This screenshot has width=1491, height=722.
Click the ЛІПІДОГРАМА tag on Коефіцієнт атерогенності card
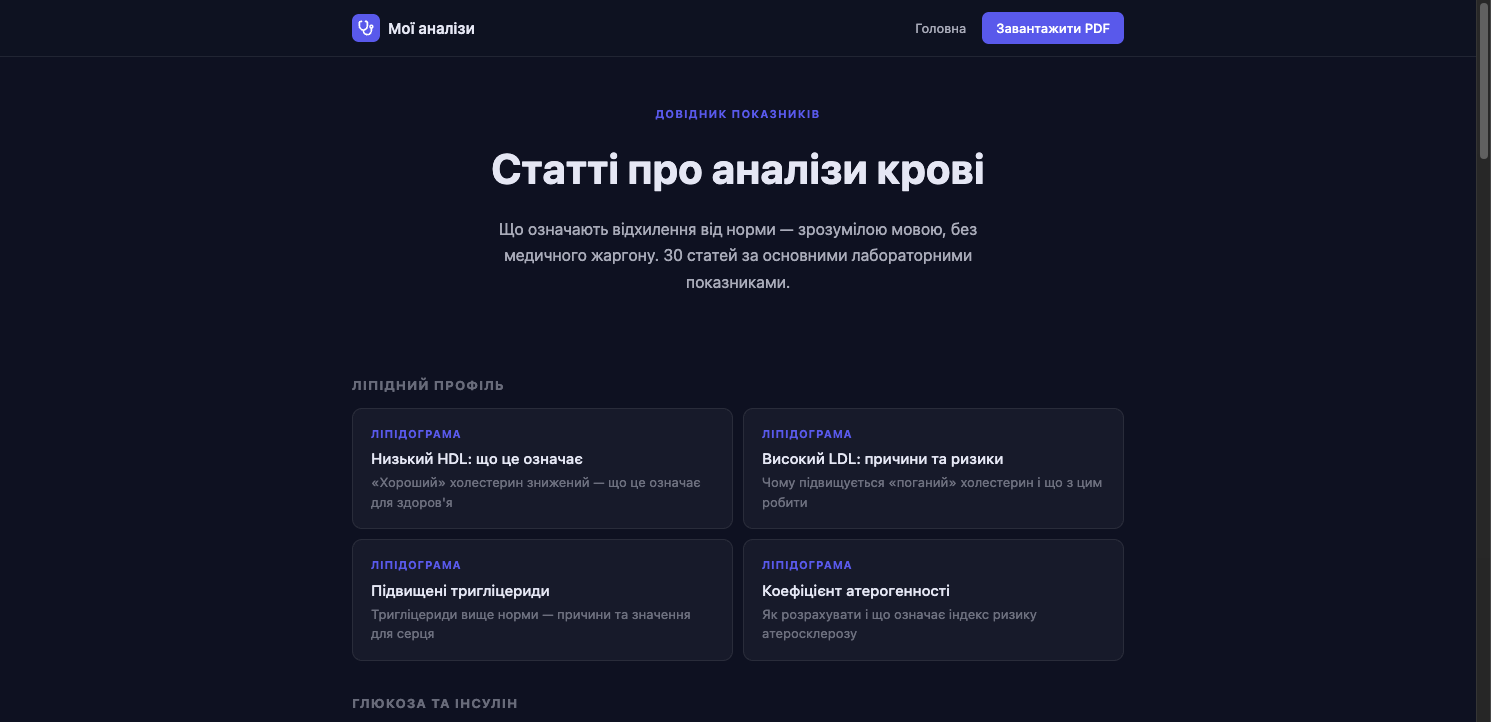tap(807, 565)
